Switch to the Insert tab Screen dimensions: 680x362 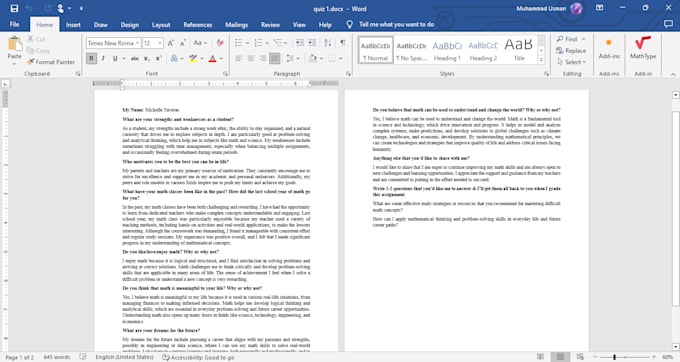tap(73, 25)
